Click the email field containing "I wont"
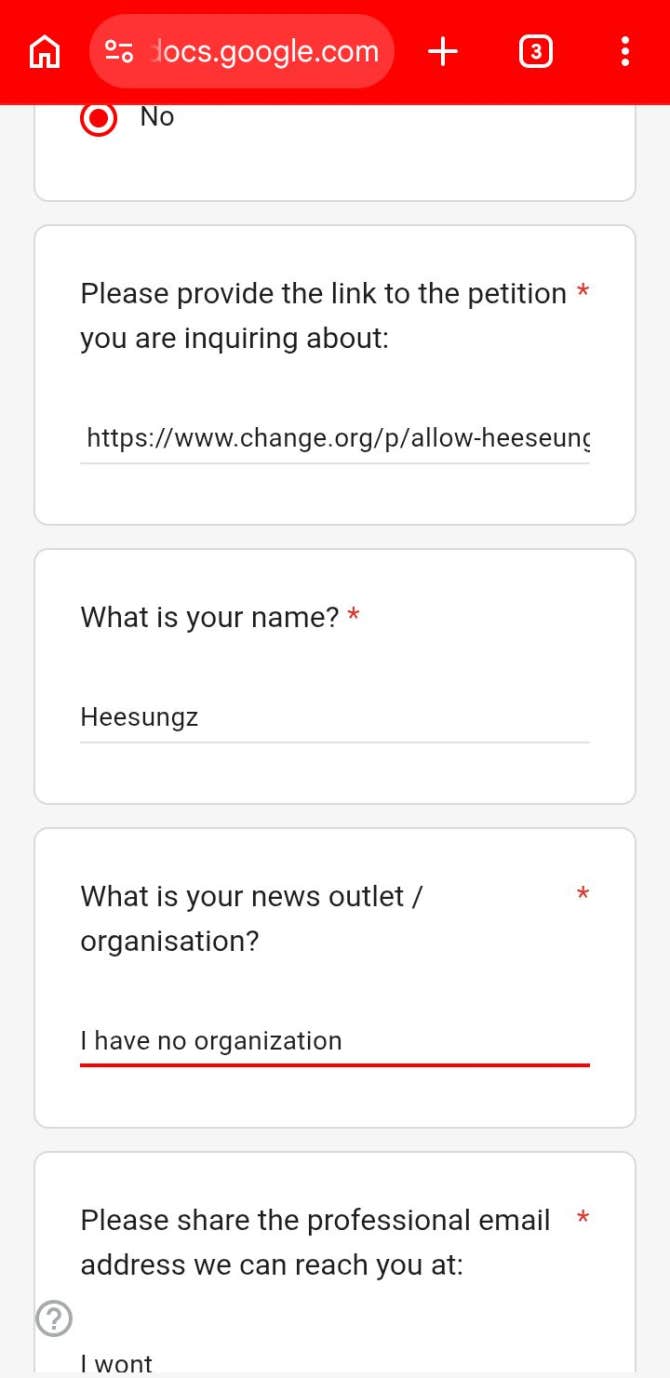 coord(335,1363)
